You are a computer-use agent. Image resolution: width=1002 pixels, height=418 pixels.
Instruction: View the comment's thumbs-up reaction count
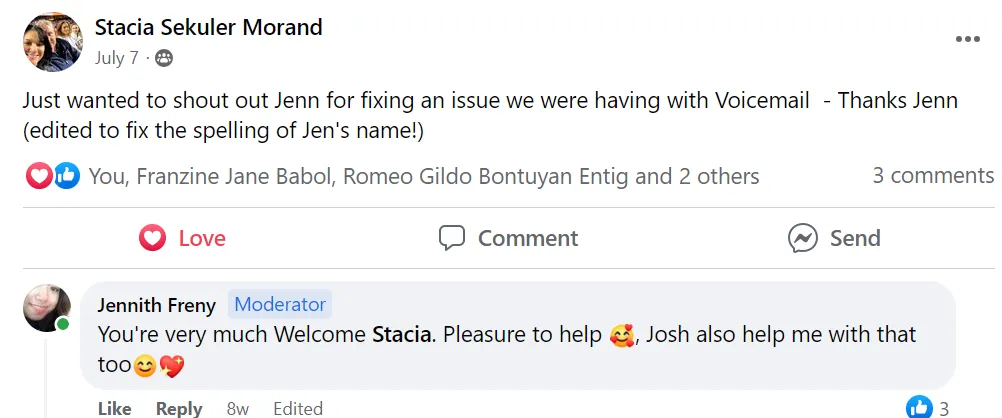pyautogui.click(x=928, y=407)
